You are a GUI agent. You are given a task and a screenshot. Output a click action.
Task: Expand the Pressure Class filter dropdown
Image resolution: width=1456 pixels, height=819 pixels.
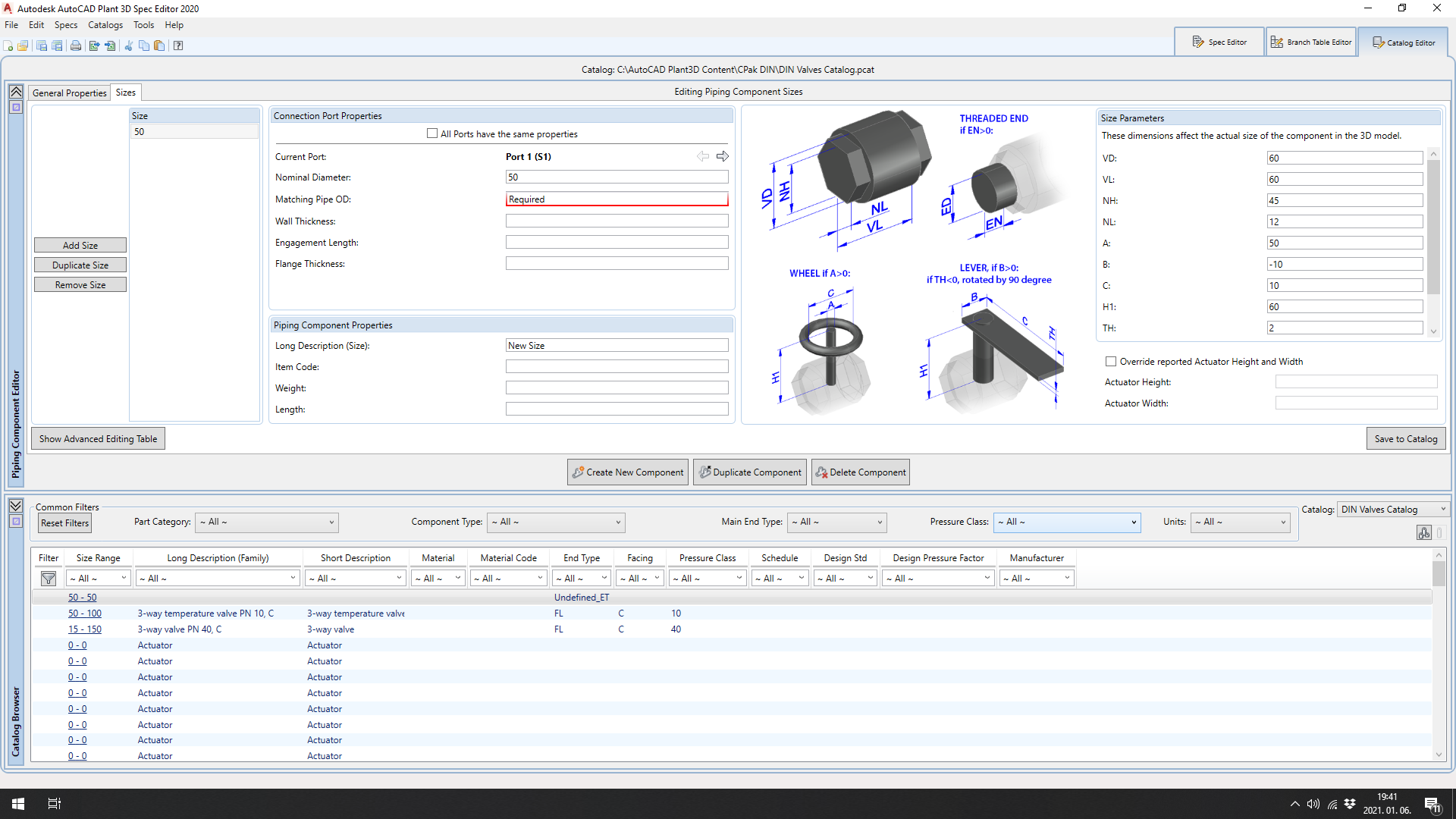[x=1068, y=522]
